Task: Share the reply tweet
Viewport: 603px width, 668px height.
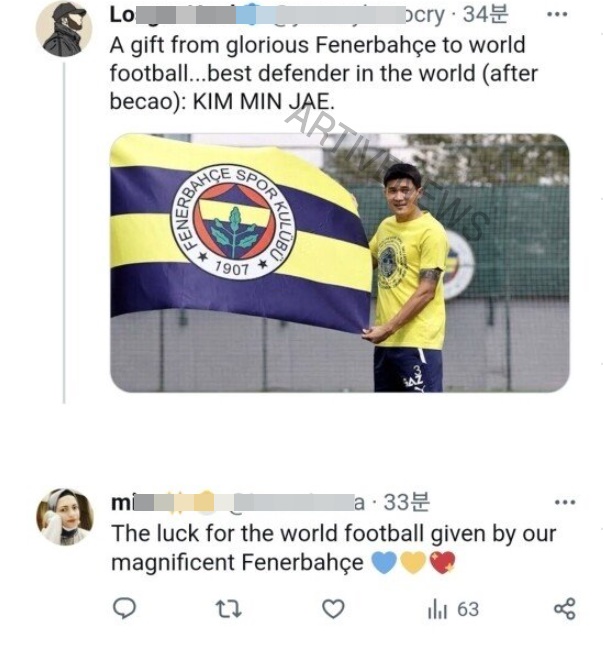Action: coord(564,608)
